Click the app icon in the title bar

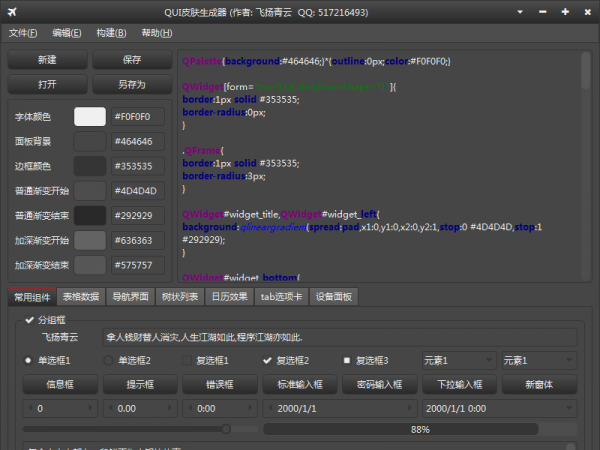click(x=11, y=12)
